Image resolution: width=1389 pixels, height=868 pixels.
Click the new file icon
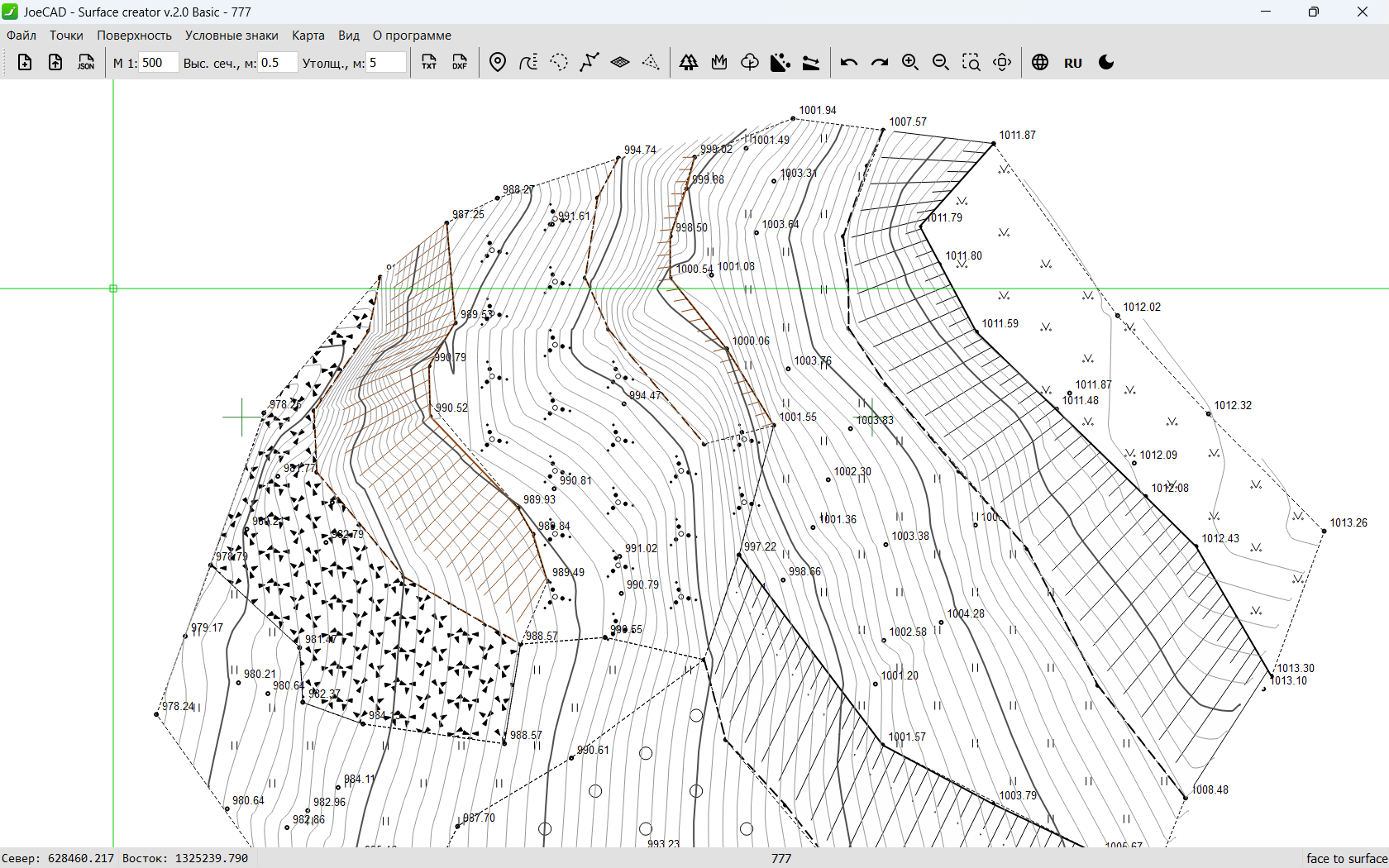click(x=25, y=63)
